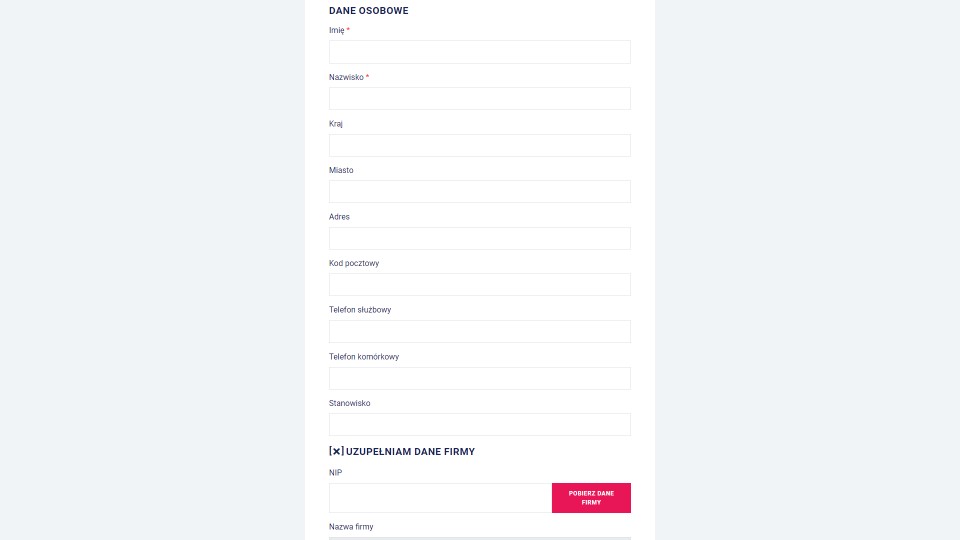Click the Kod pocztowy input box
This screenshot has height=540, width=960.
pos(479,285)
